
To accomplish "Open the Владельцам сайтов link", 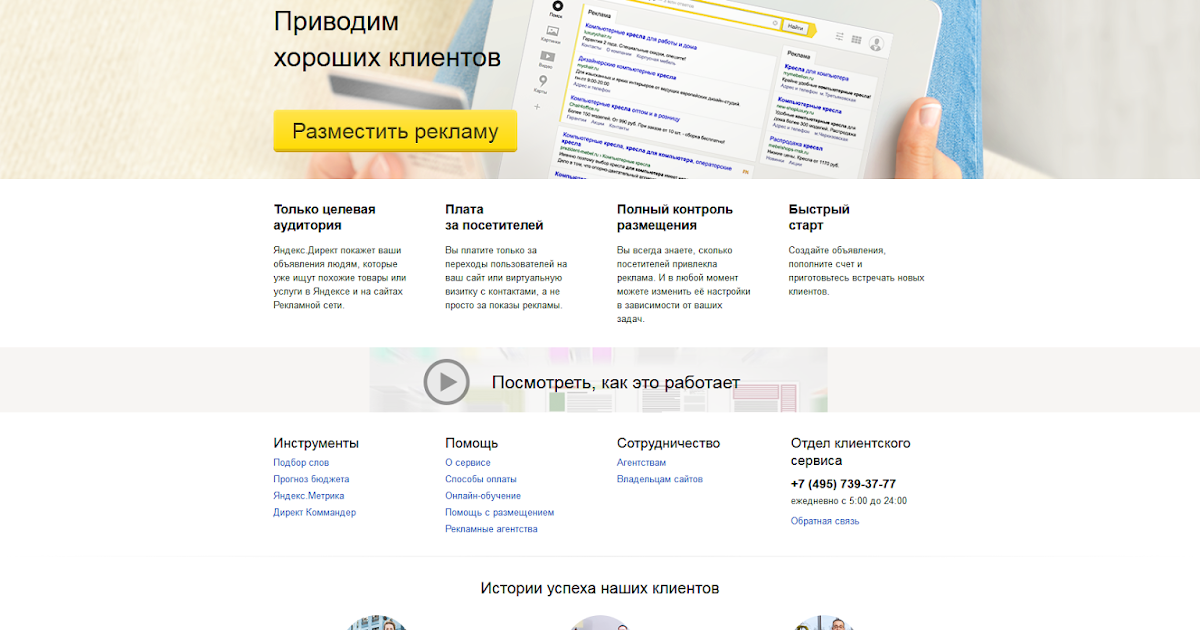I will pyautogui.click(x=660, y=479).
